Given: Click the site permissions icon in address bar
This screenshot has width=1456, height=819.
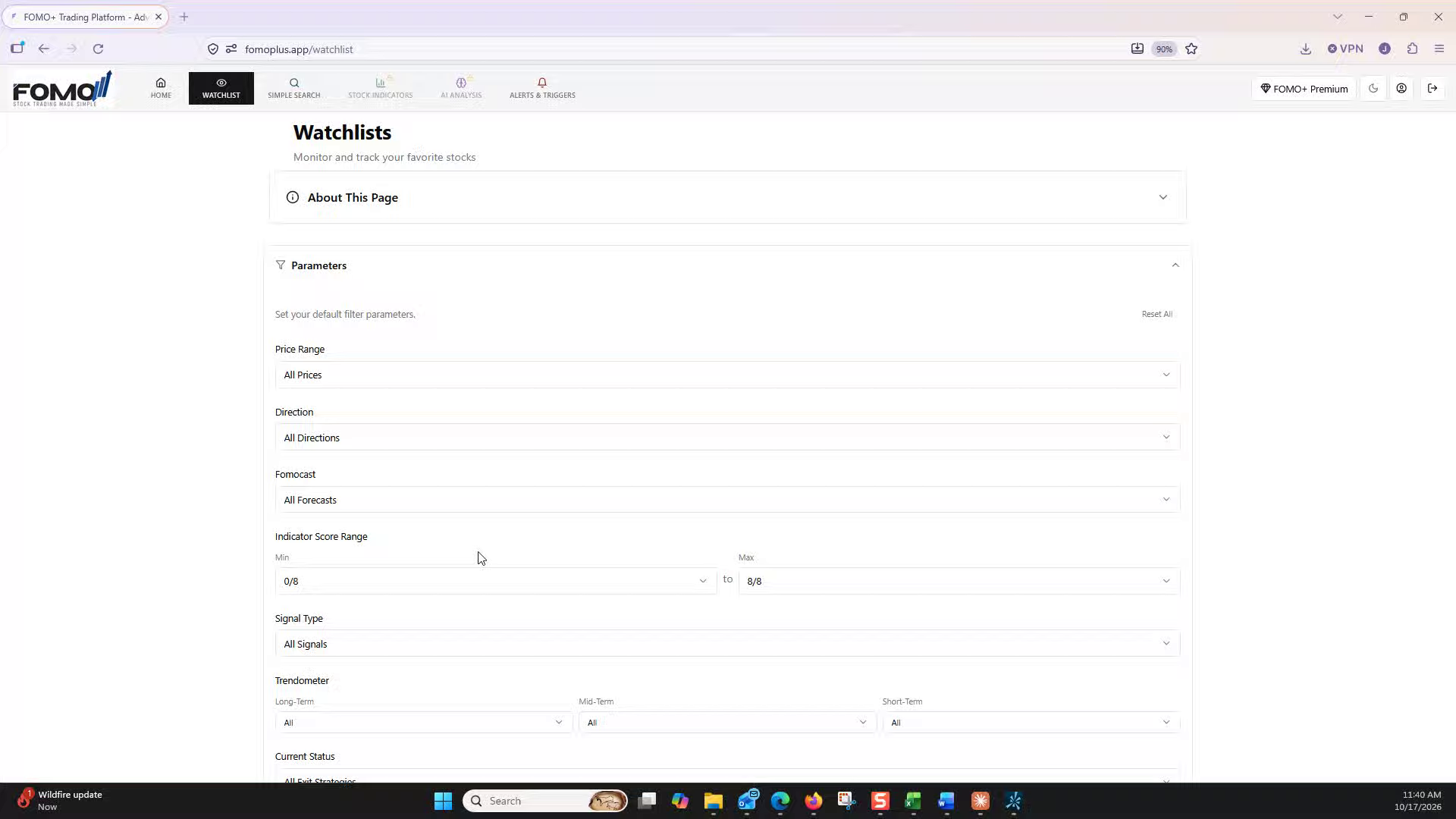Looking at the screenshot, I should point(231,49).
